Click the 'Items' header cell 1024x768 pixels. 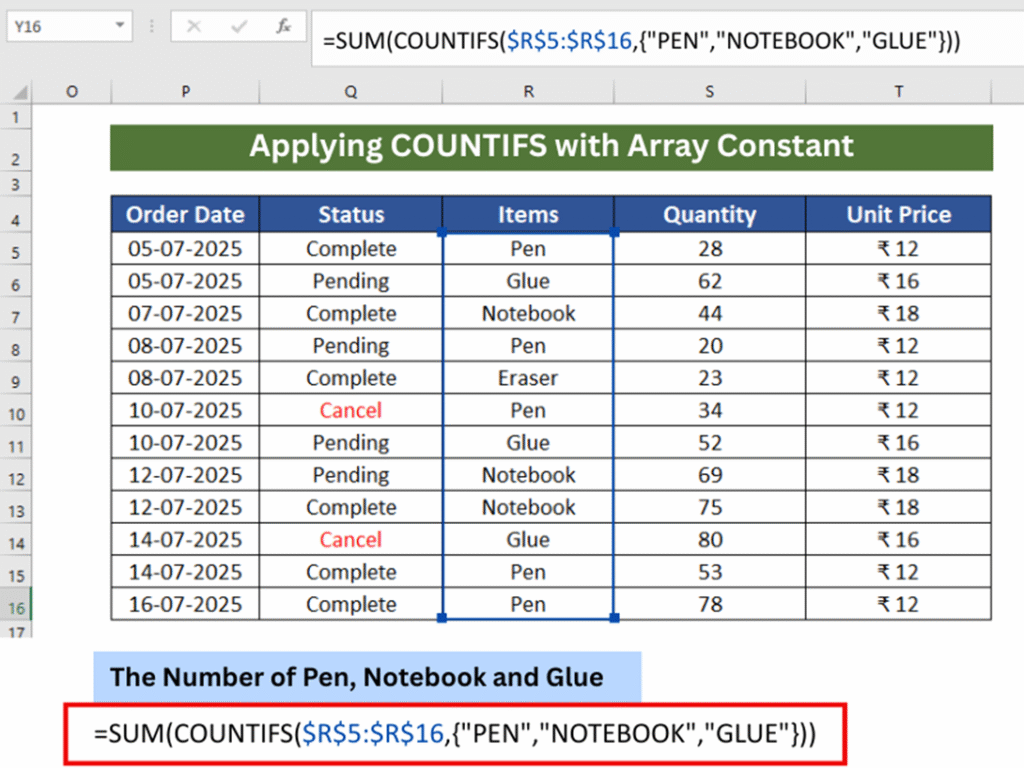coord(528,214)
